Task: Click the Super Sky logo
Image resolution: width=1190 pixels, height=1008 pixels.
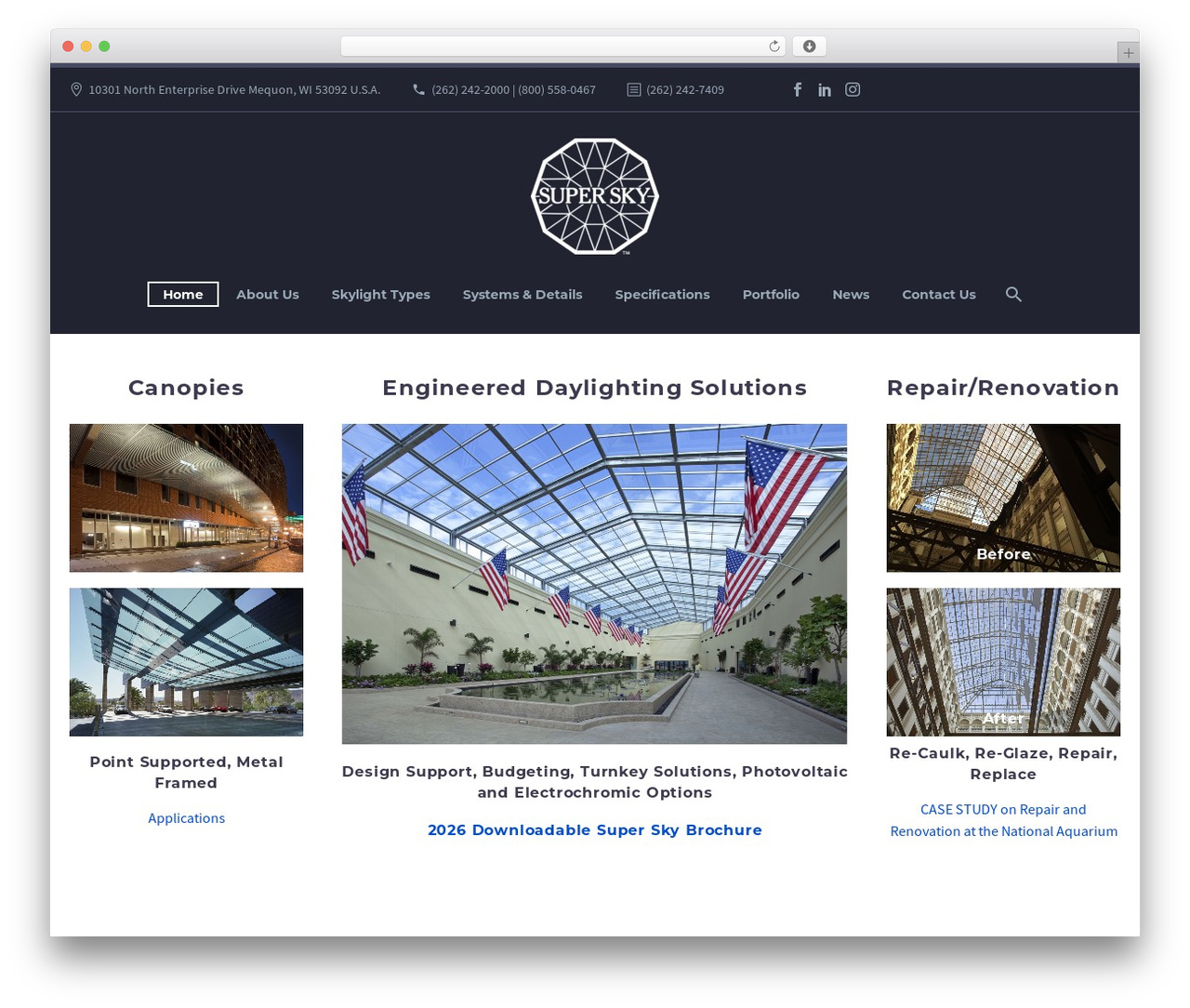Action: pos(595,196)
